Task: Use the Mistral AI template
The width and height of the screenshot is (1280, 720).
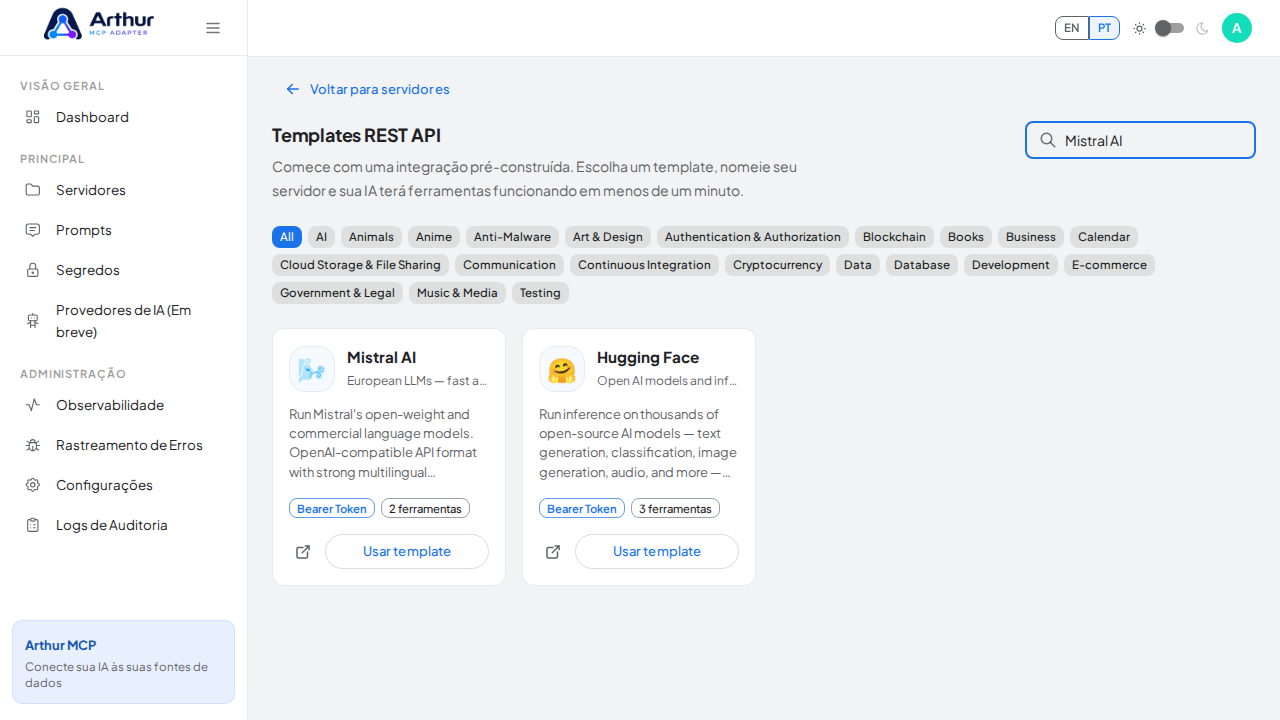Action: (x=407, y=552)
